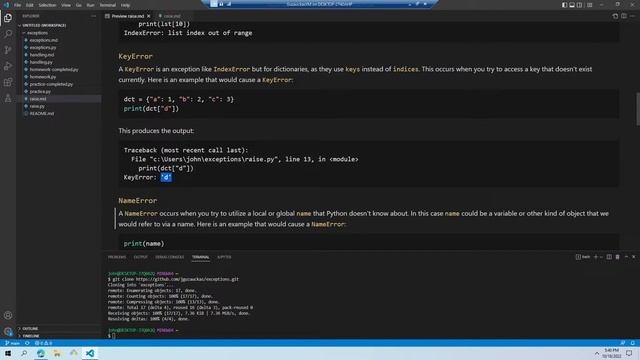Image resolution: width=640 pixels, height=360 pixels.
Task: Click the main branch in the status bar
Action: 12,343
